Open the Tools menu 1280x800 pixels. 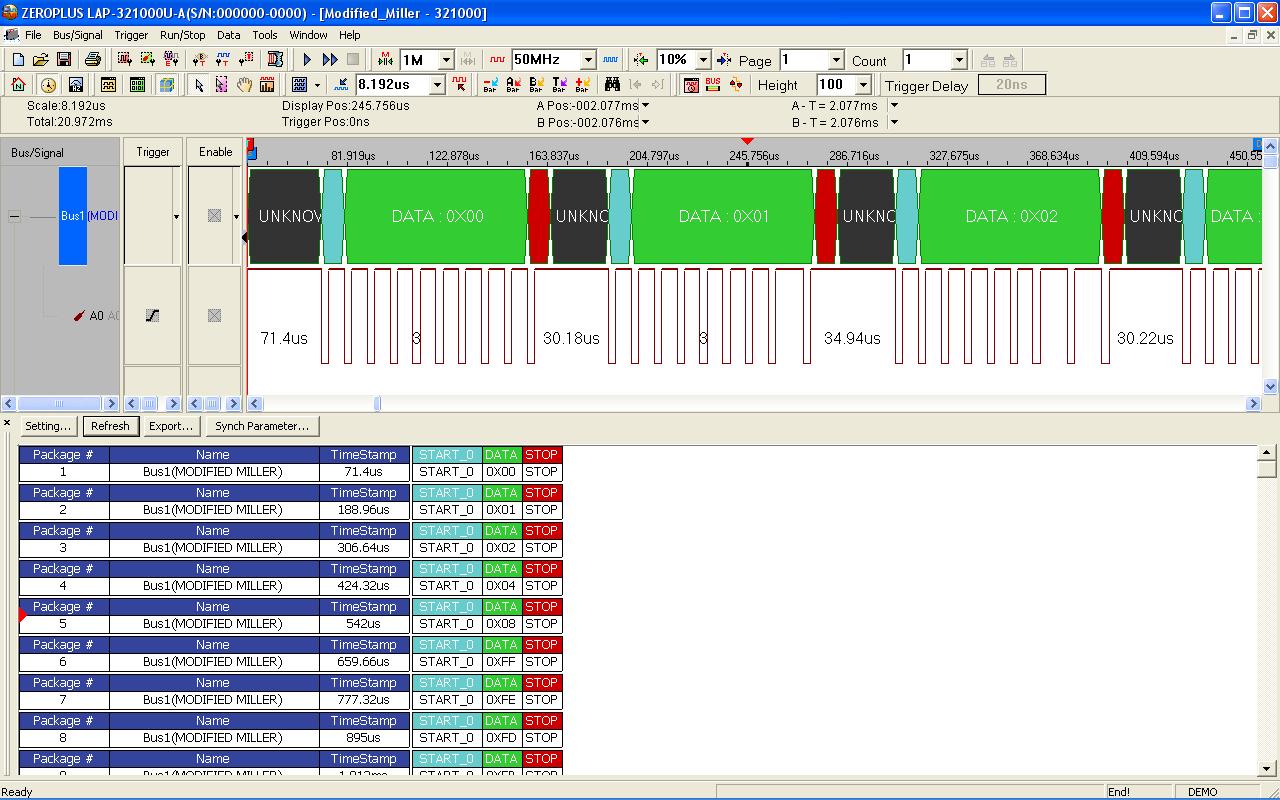(265, 35)
